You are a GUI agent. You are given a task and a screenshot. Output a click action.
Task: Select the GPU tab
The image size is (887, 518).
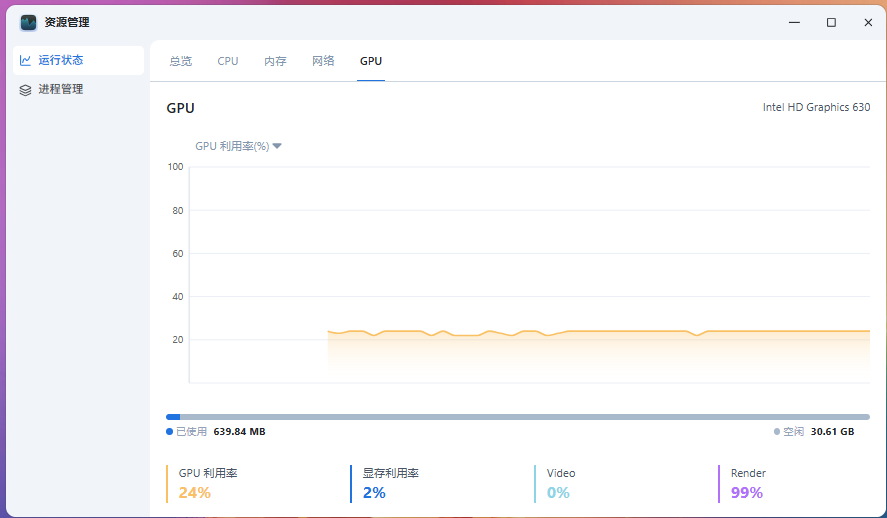(371, 61)
